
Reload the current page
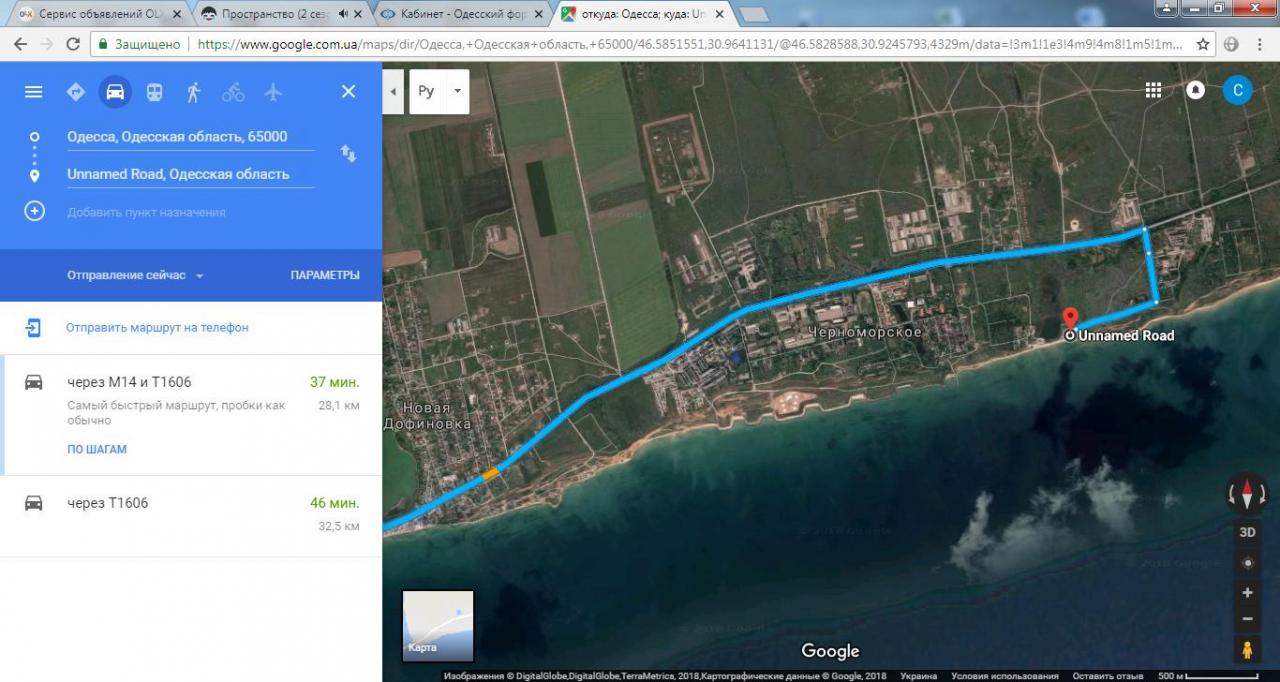tap(72, 44)
